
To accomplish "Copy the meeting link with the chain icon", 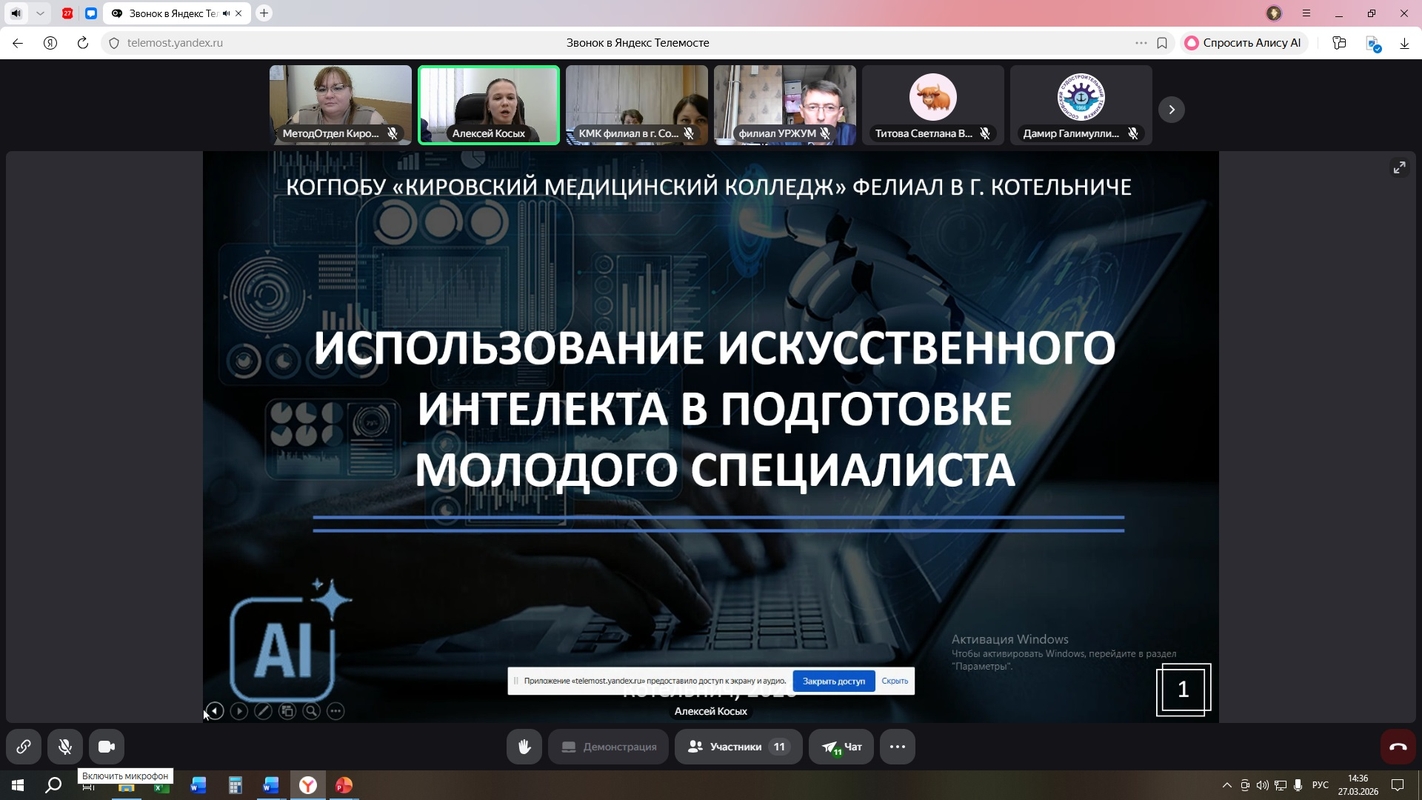I will tap(23, 747).
